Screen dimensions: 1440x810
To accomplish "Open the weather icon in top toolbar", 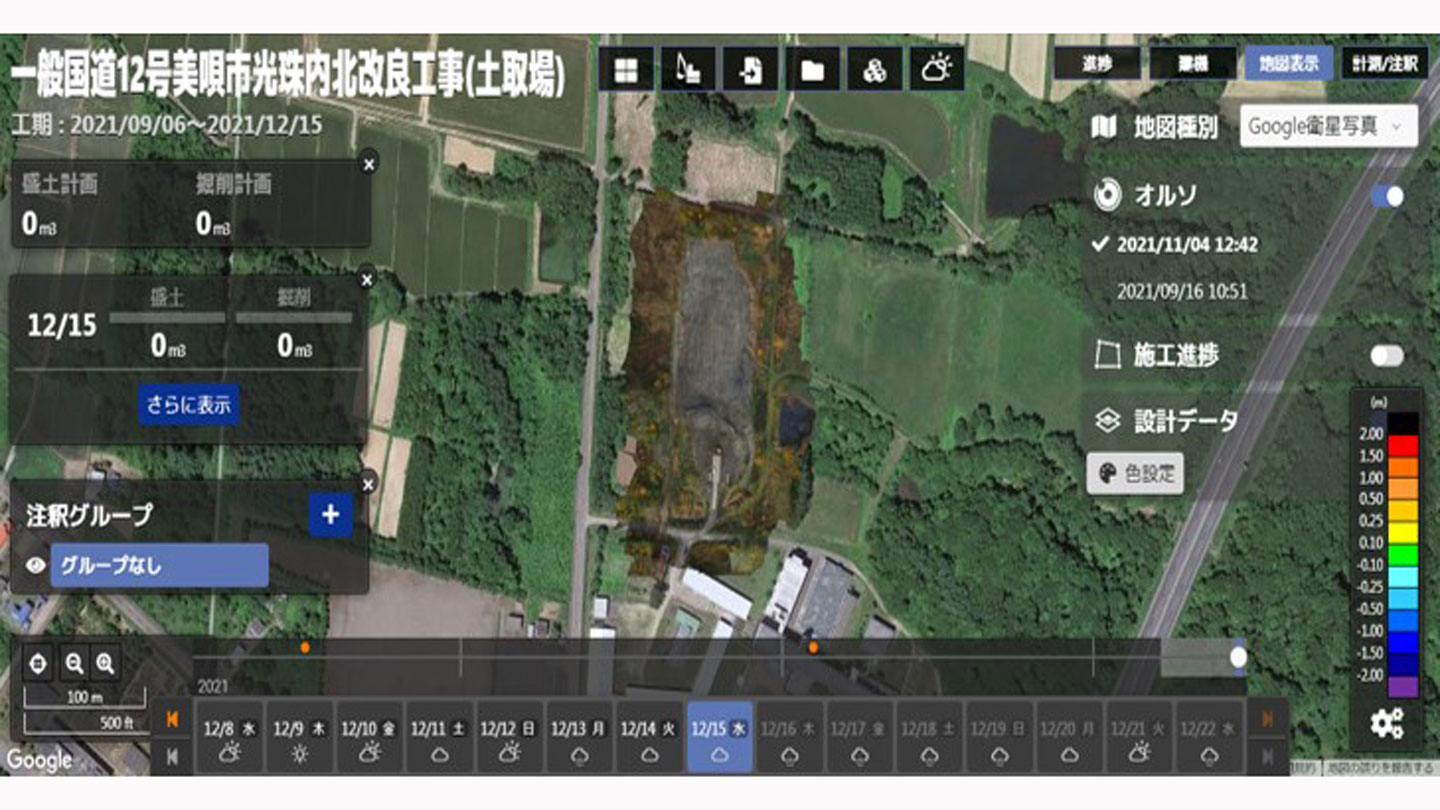I will (937, 70).
